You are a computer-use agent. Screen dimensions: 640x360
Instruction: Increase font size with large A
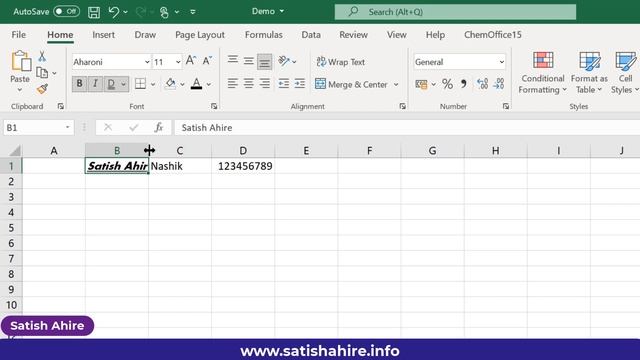(191, 61)
